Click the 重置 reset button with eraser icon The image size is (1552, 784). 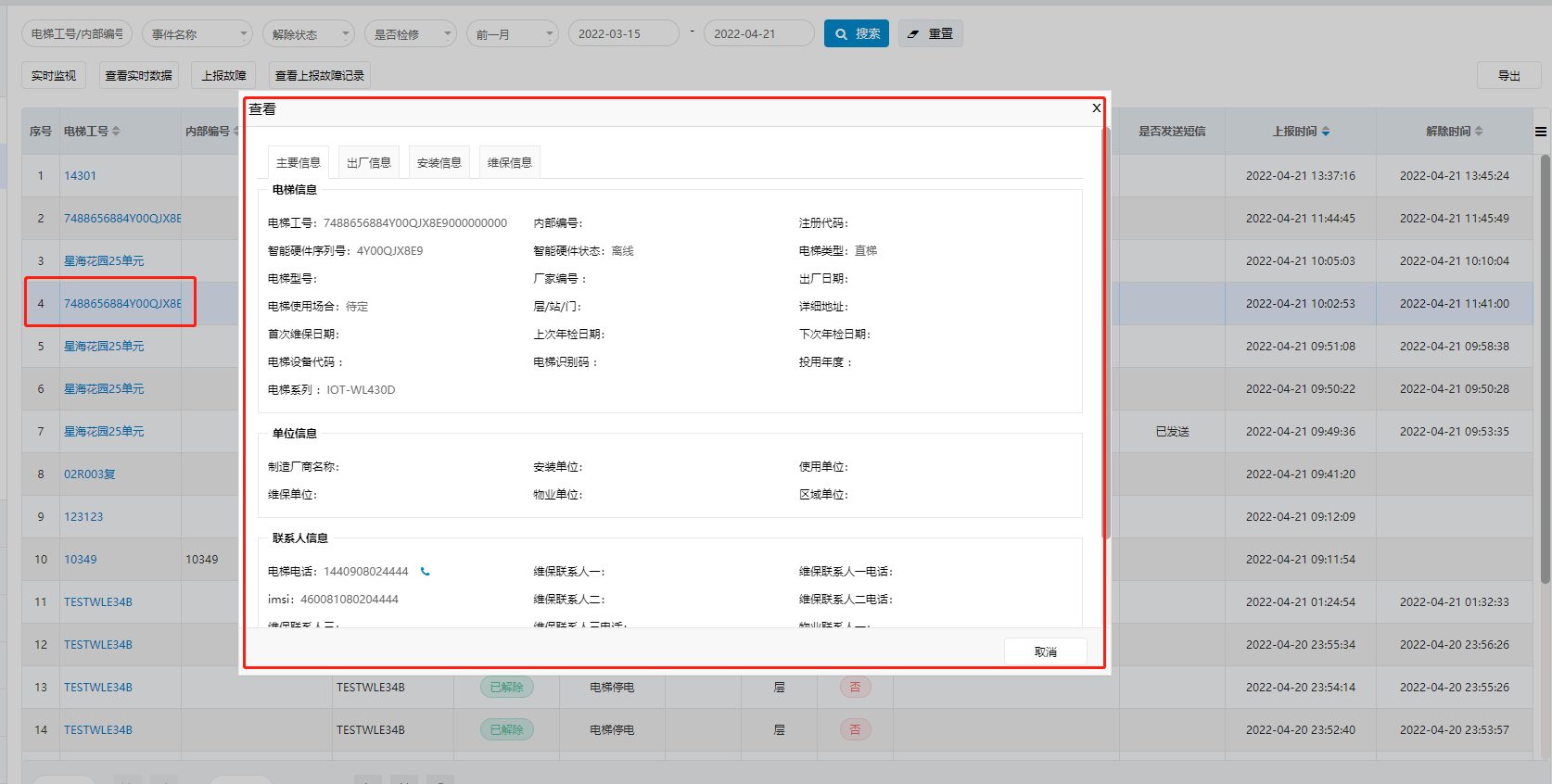point(930,33)
